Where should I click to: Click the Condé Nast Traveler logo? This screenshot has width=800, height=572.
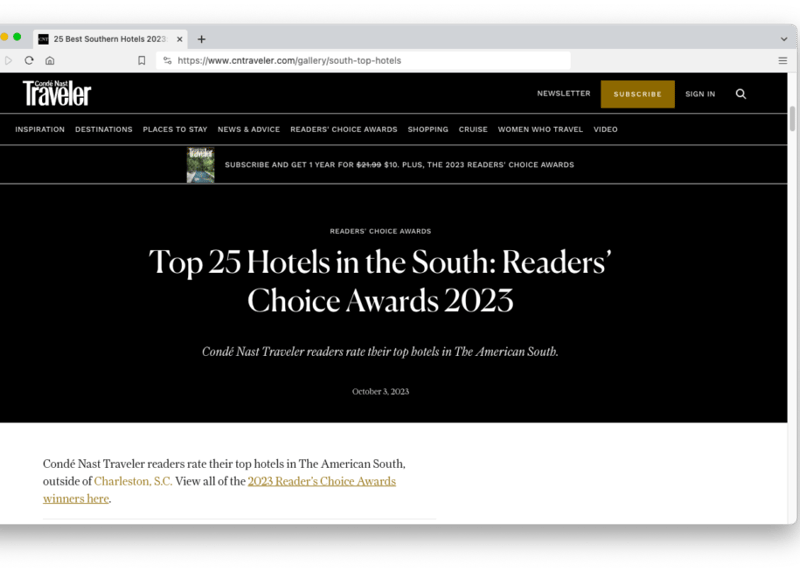[57, 94]
